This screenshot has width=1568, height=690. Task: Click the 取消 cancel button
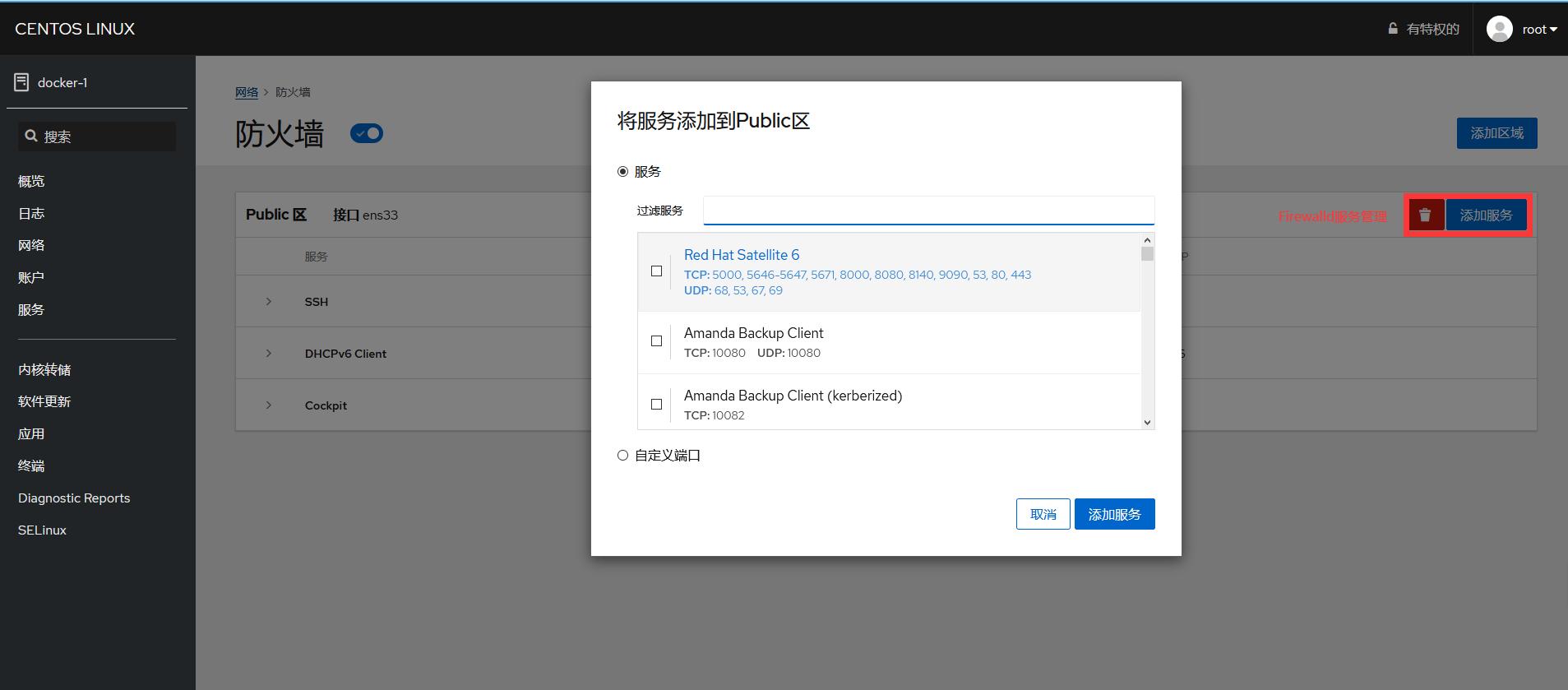1043,514
